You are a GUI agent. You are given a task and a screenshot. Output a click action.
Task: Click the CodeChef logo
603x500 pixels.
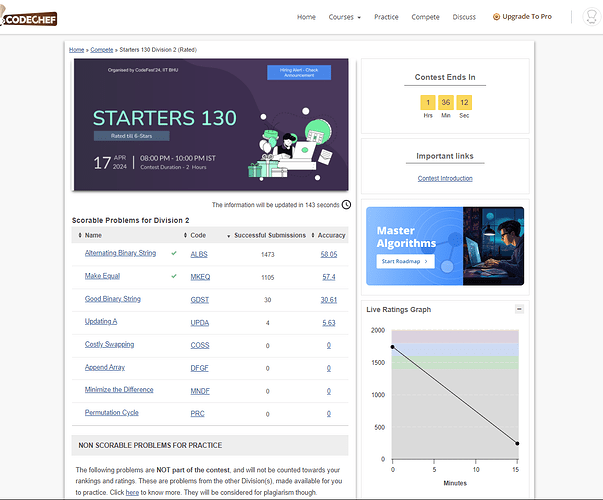tap(29, 17)
